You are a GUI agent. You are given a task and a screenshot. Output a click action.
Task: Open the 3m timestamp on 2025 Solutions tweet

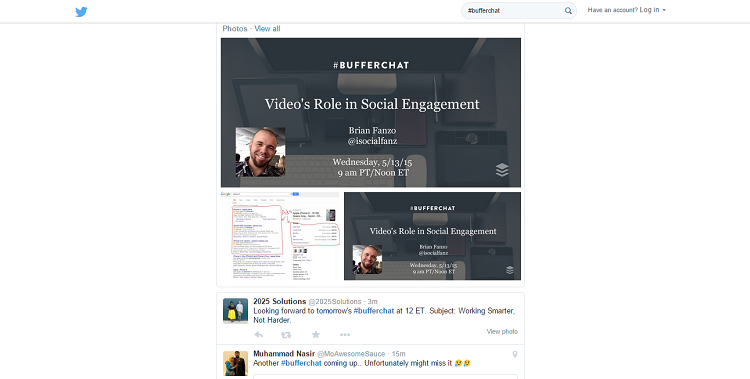click(373, 301)
